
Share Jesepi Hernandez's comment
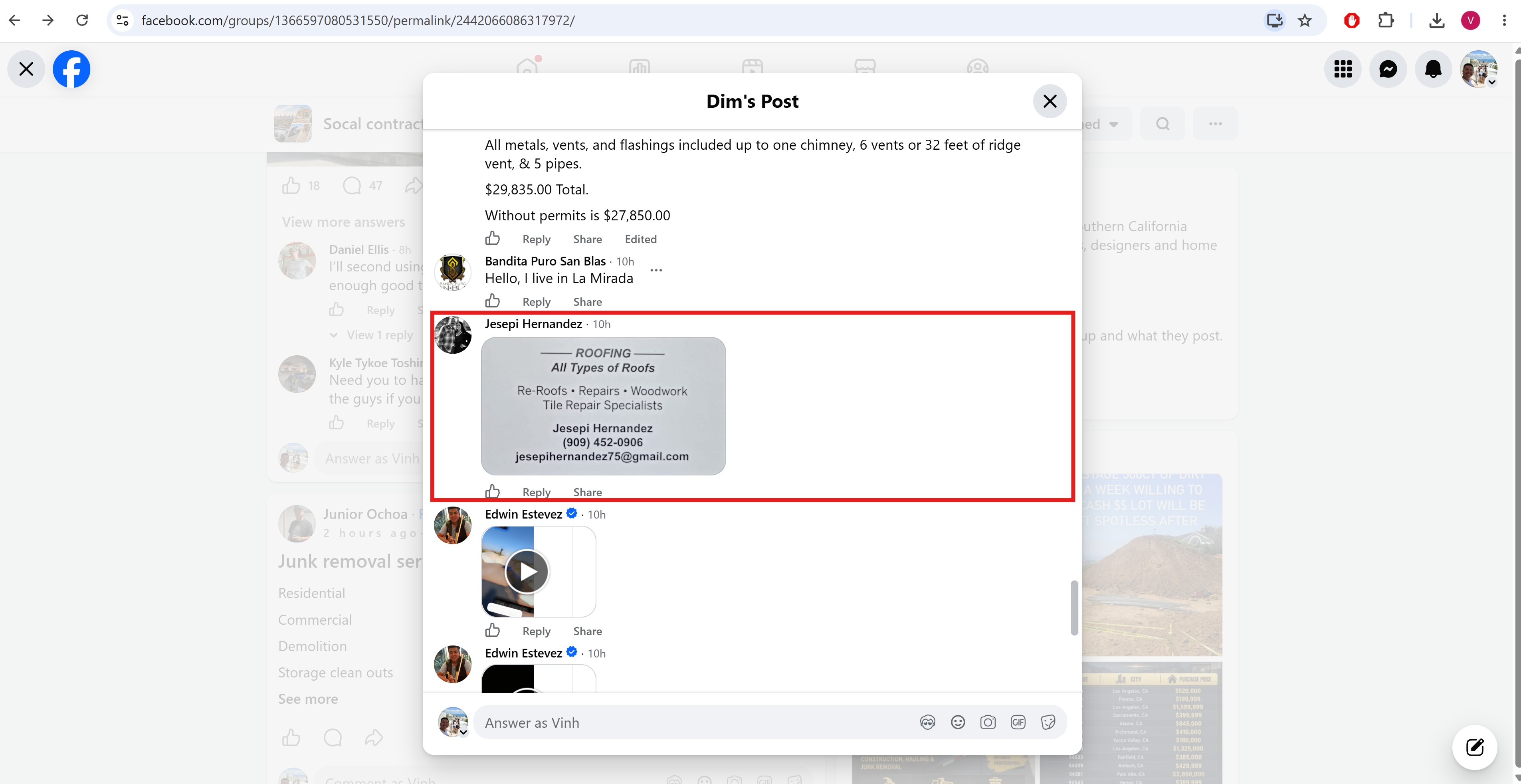coord(588,492)
